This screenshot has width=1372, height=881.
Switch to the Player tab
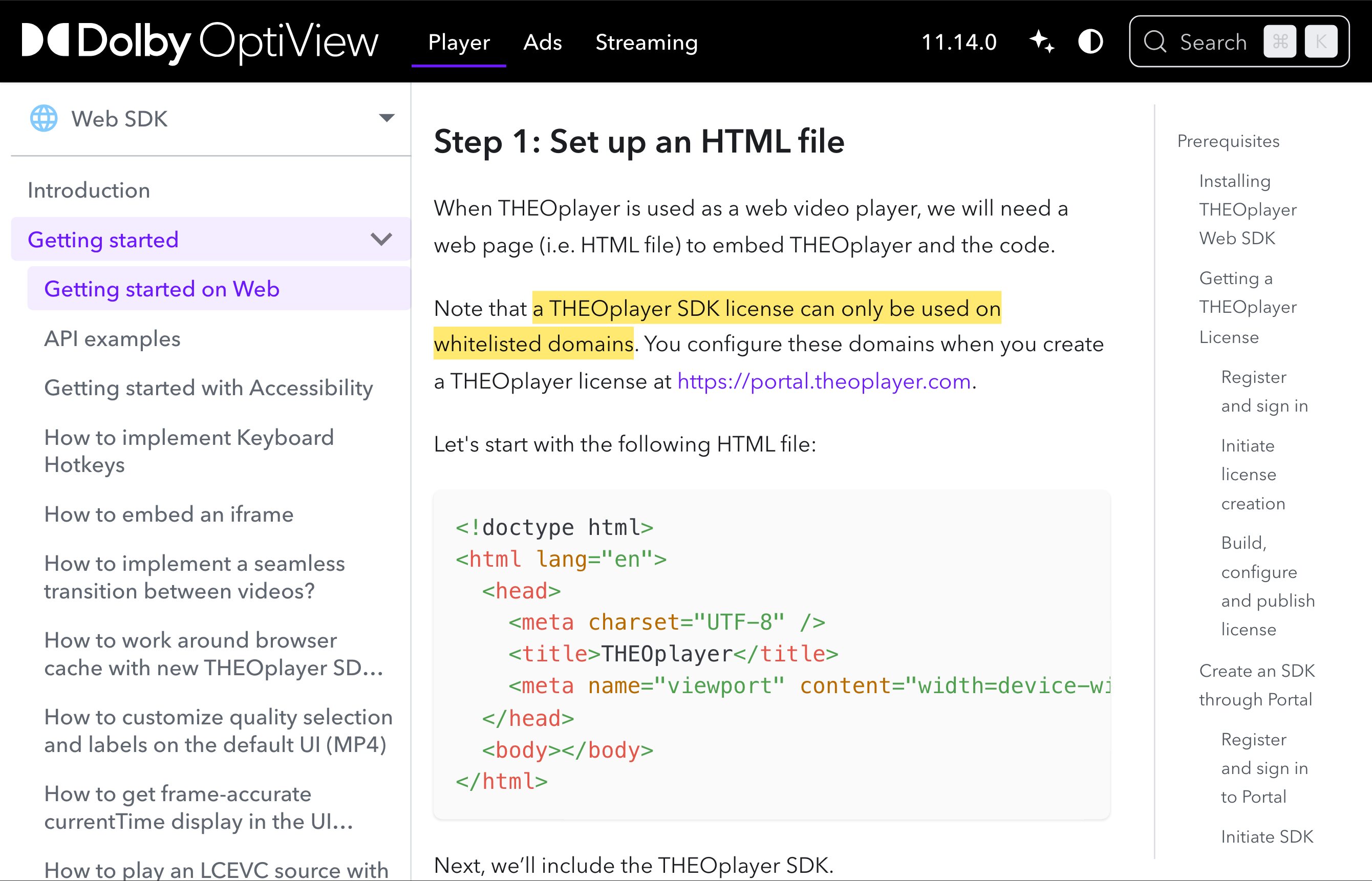coord(459,42)
